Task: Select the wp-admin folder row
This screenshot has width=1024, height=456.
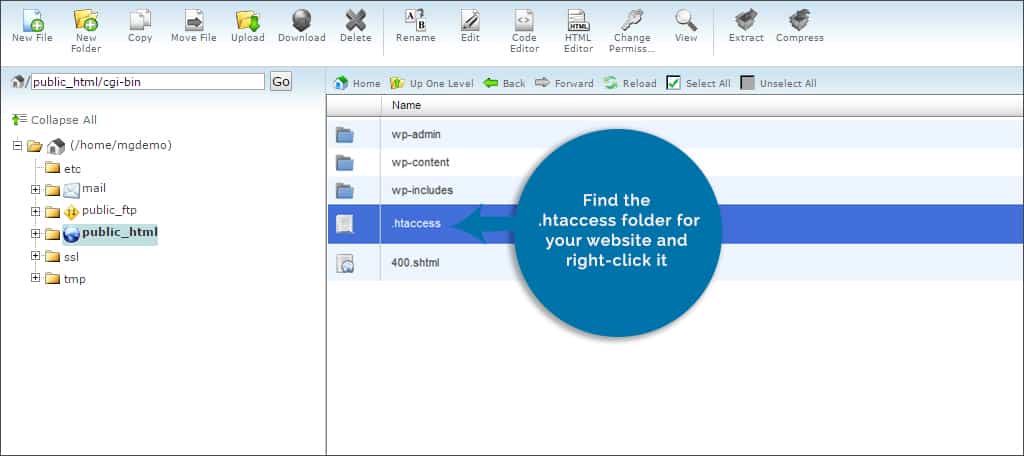Action: pyautogui.click(x=675, y=135)
